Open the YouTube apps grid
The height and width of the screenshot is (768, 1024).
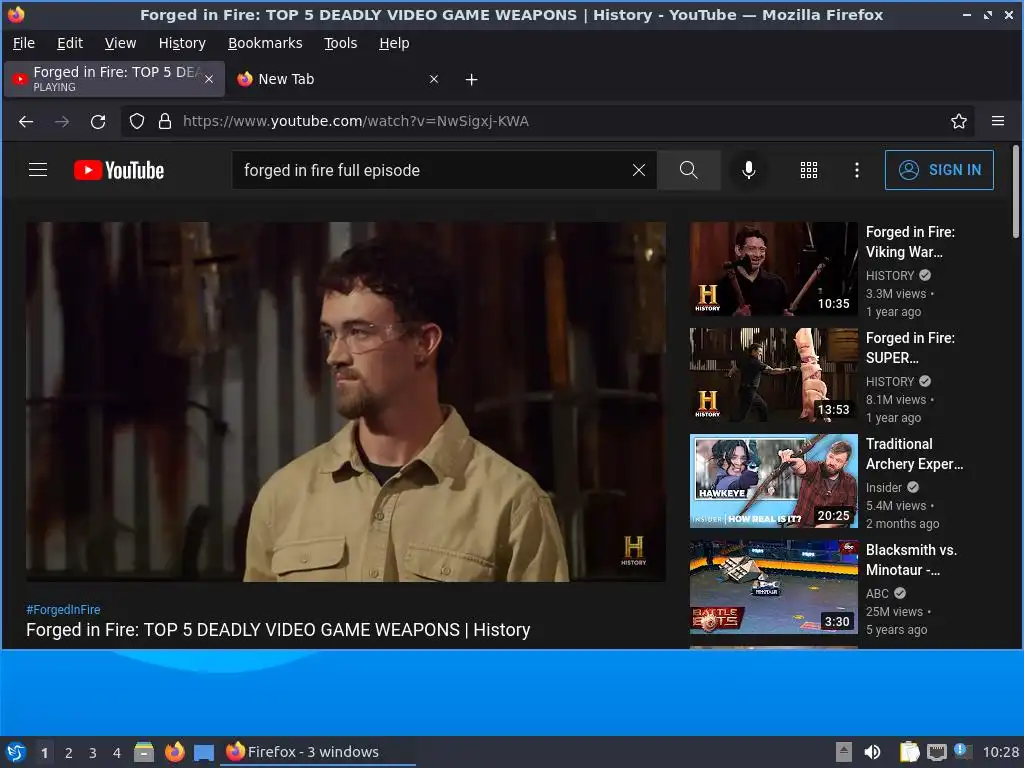pos(808,170)
